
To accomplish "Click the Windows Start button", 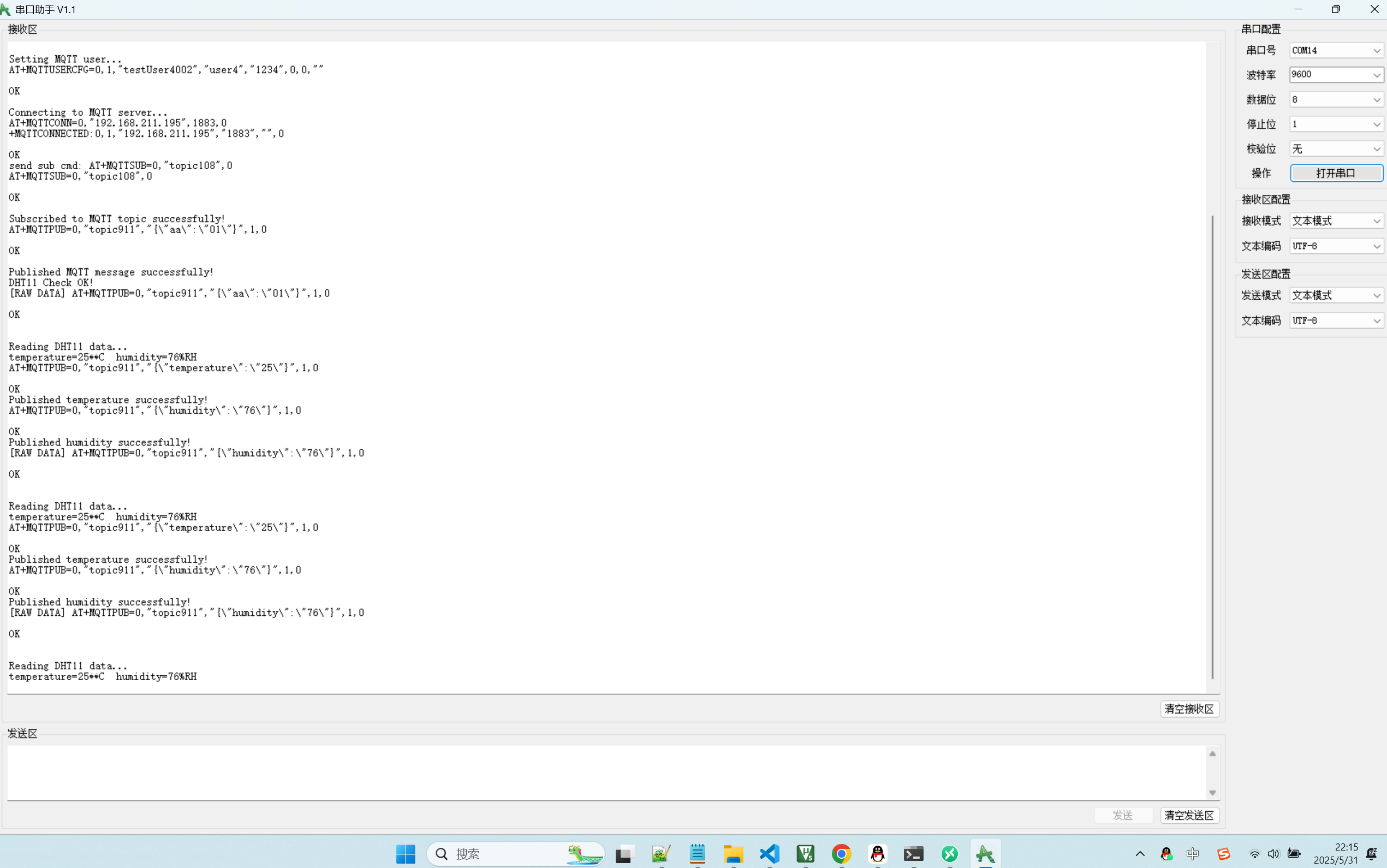I will click(x=406, y=854).
